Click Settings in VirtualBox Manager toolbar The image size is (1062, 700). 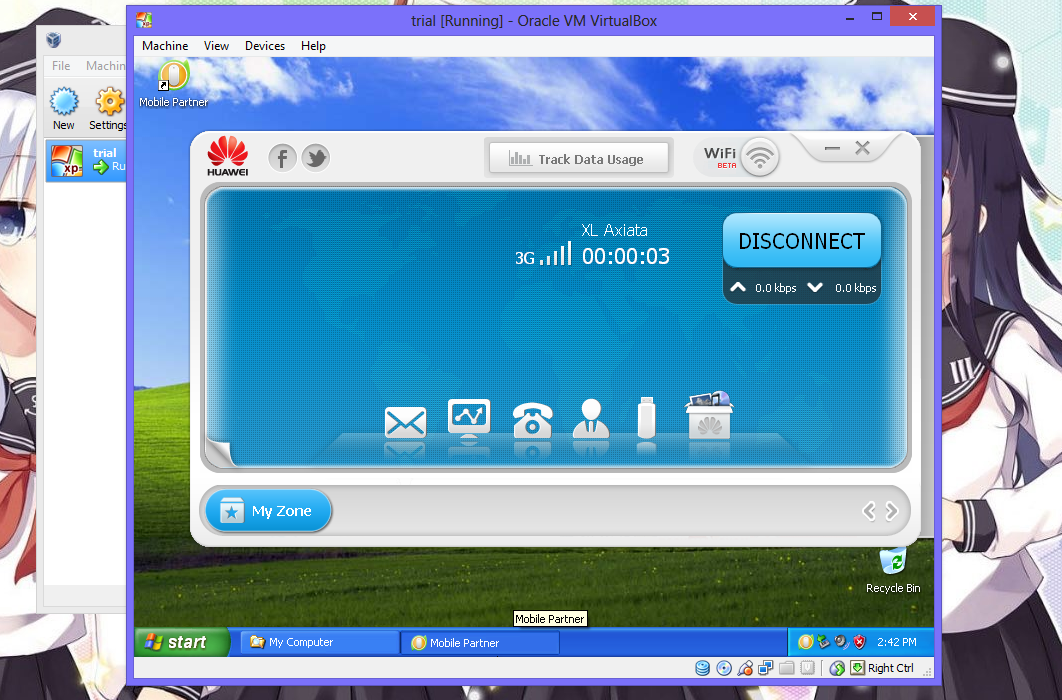point(108,108)
